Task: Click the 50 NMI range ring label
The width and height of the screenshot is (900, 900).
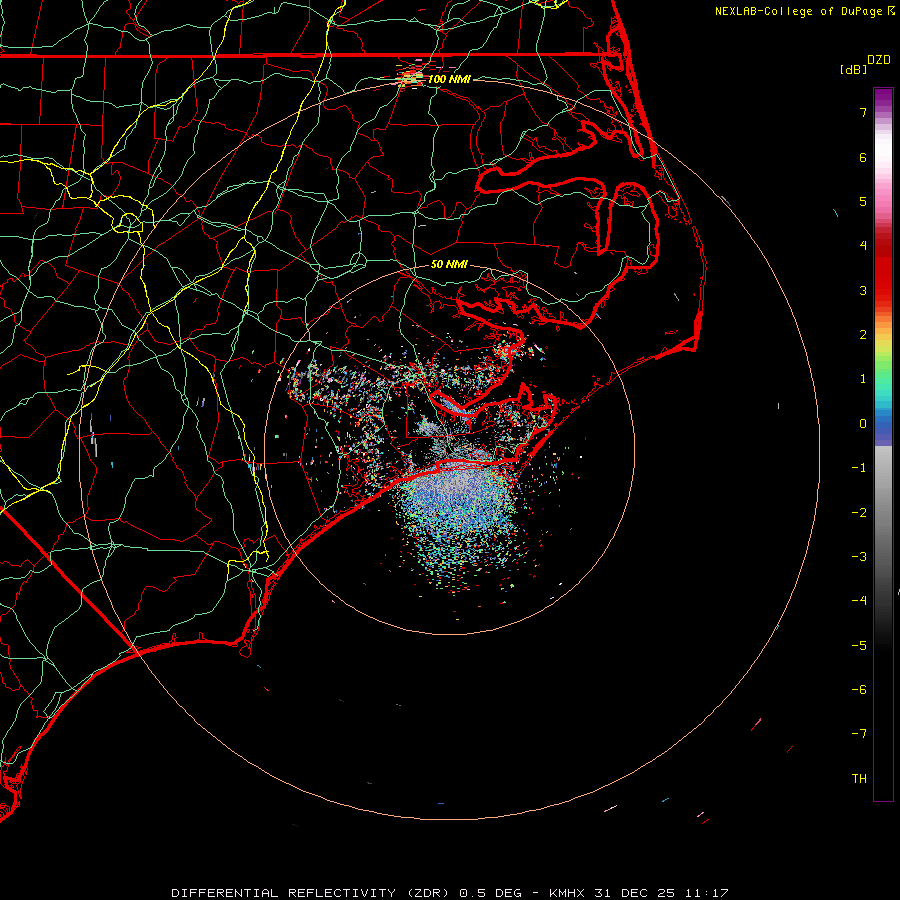Action: click(449, 264)
